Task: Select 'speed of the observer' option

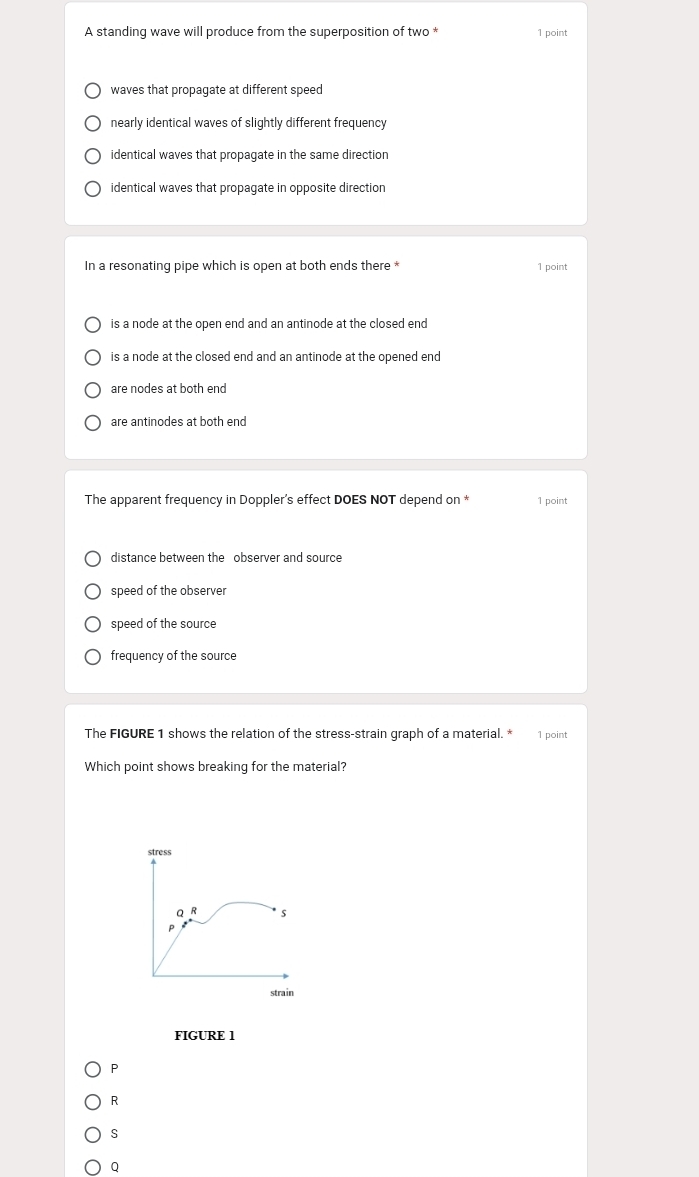Action: coord(93,592)
